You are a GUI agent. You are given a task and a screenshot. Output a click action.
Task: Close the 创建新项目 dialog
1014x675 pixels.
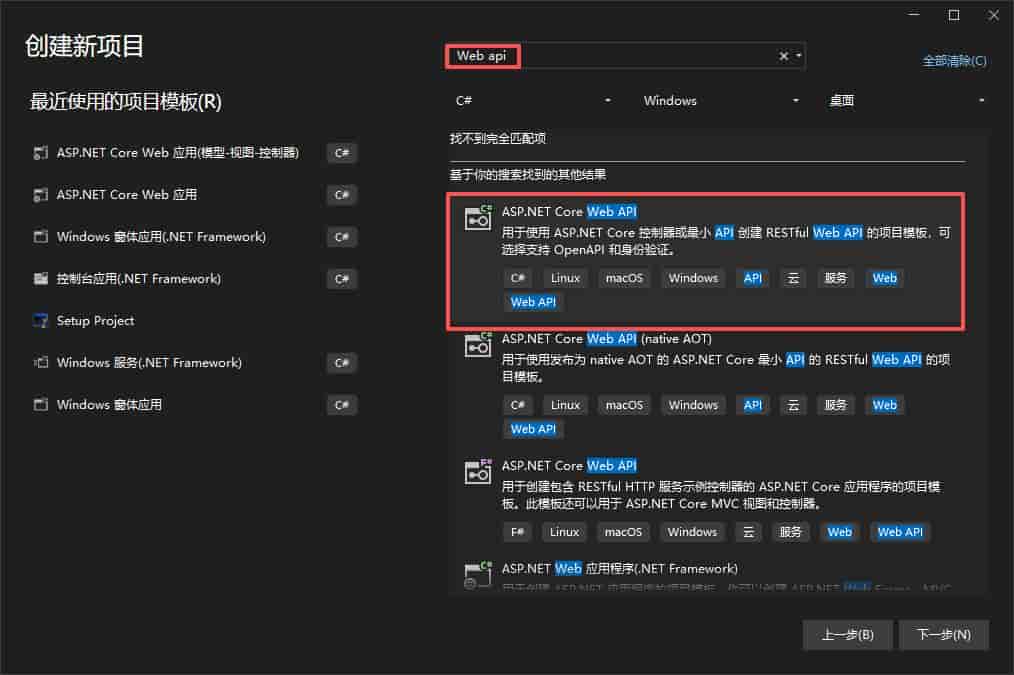993,15
